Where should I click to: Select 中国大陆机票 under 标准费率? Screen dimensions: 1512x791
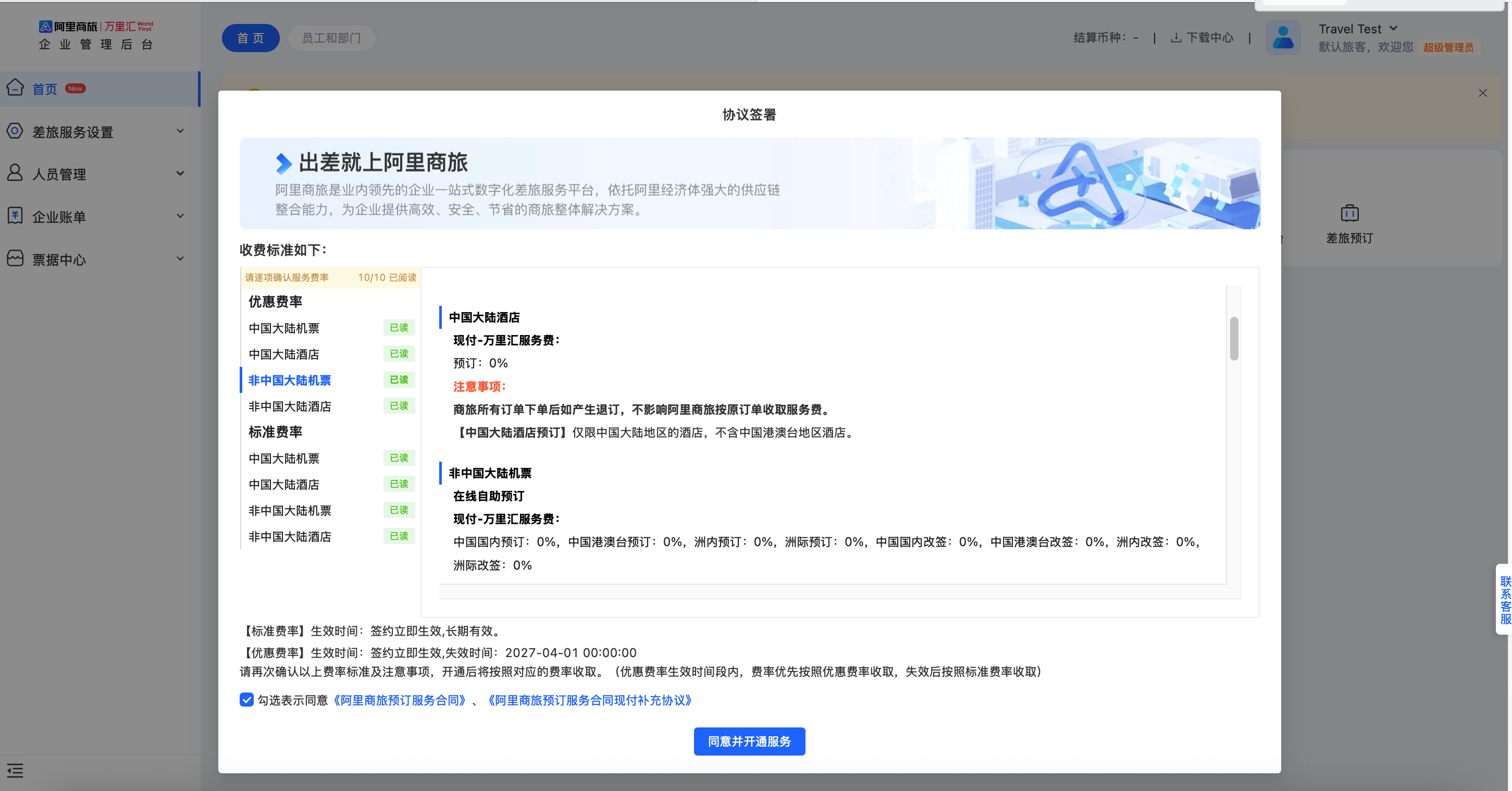tap(330, 458)
